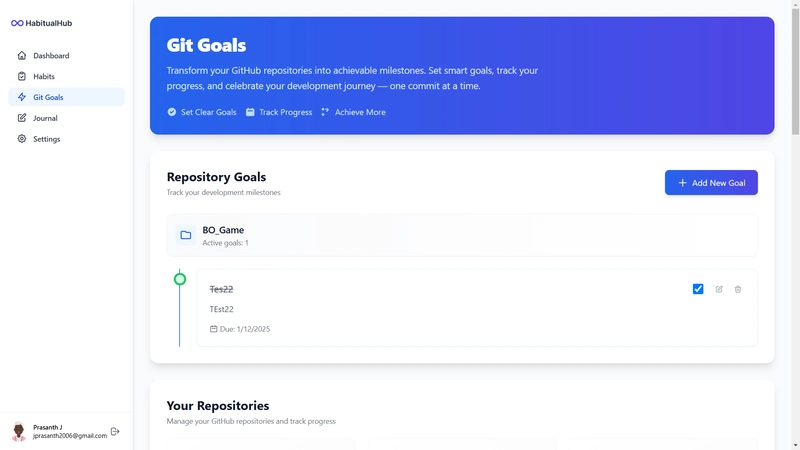The width and height of the screenshot is (800, 450).
Task: Go to the Journal sidebar item
Action: 45,118
